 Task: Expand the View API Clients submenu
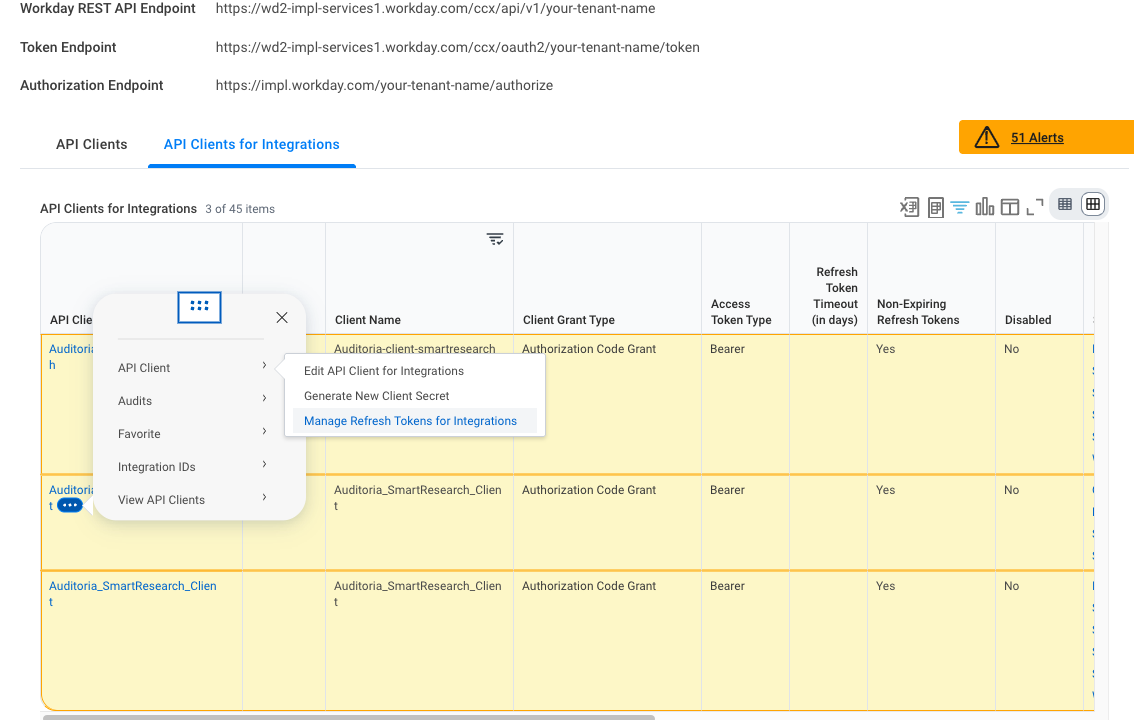tap(192, 500)
